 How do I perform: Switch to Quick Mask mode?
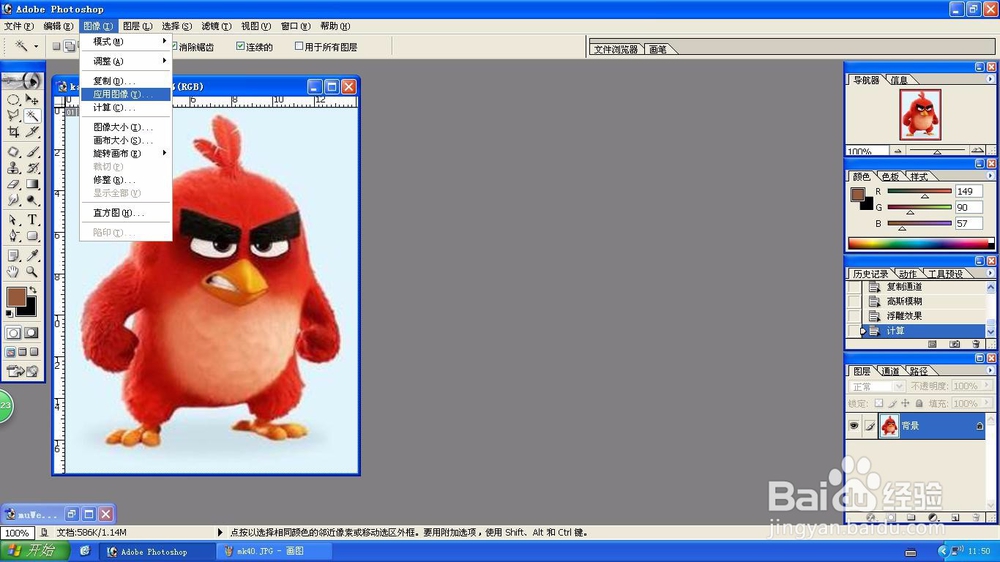tap(31, 332)
